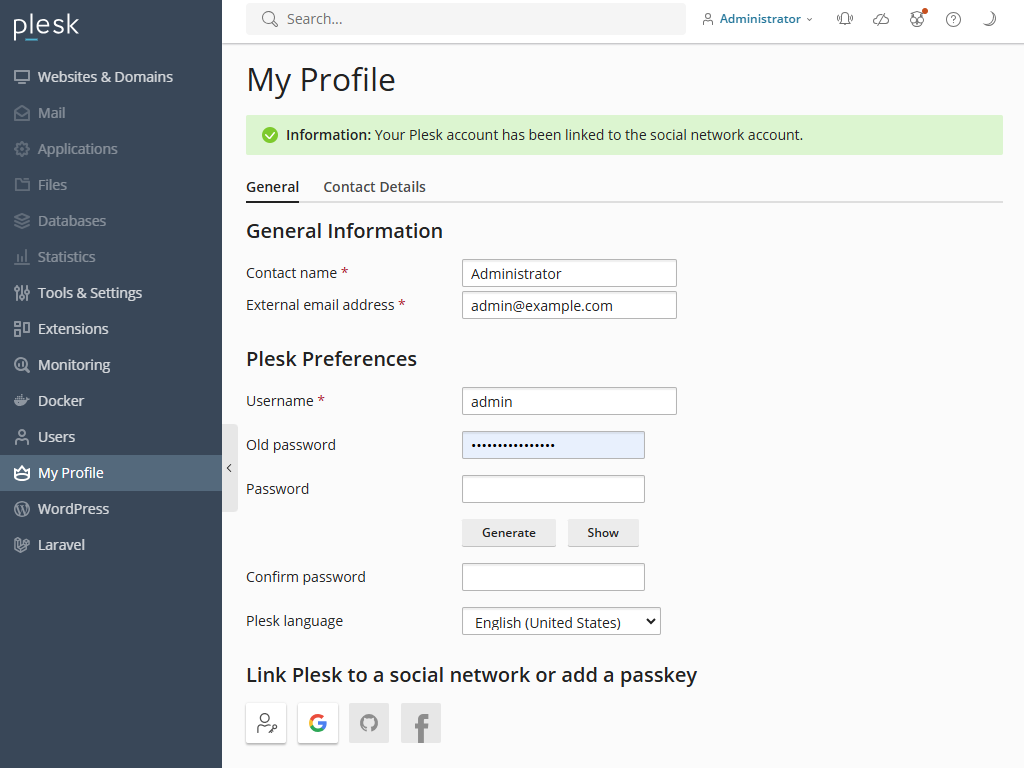Switch to the Contact Details tab
The width and height of the screenshot is (1024, 768).
tap(374, 187)
